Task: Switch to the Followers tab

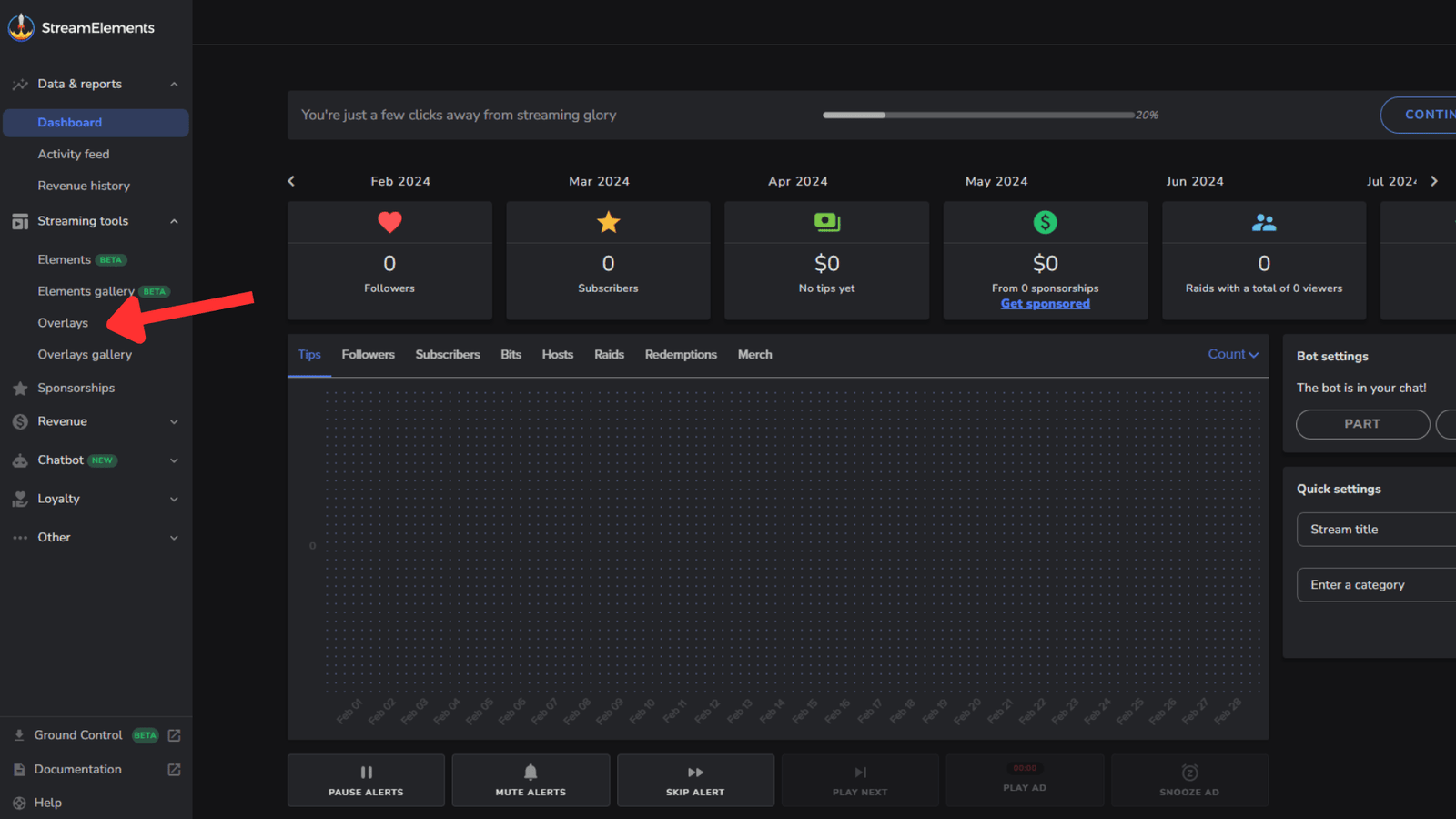Action: click(x=369, y=355)
